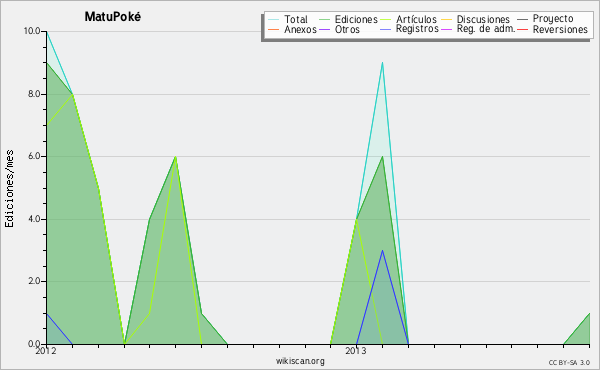Viewport: 600px width, 370px height.
Task: Select the Anexos legend entry
Action: click(x=292, y=29)
